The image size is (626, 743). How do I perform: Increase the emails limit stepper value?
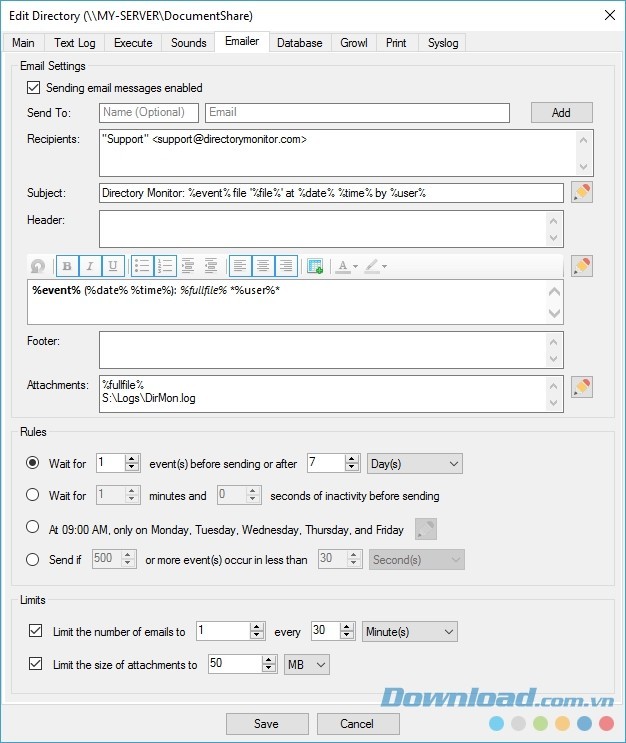[256, 627]
